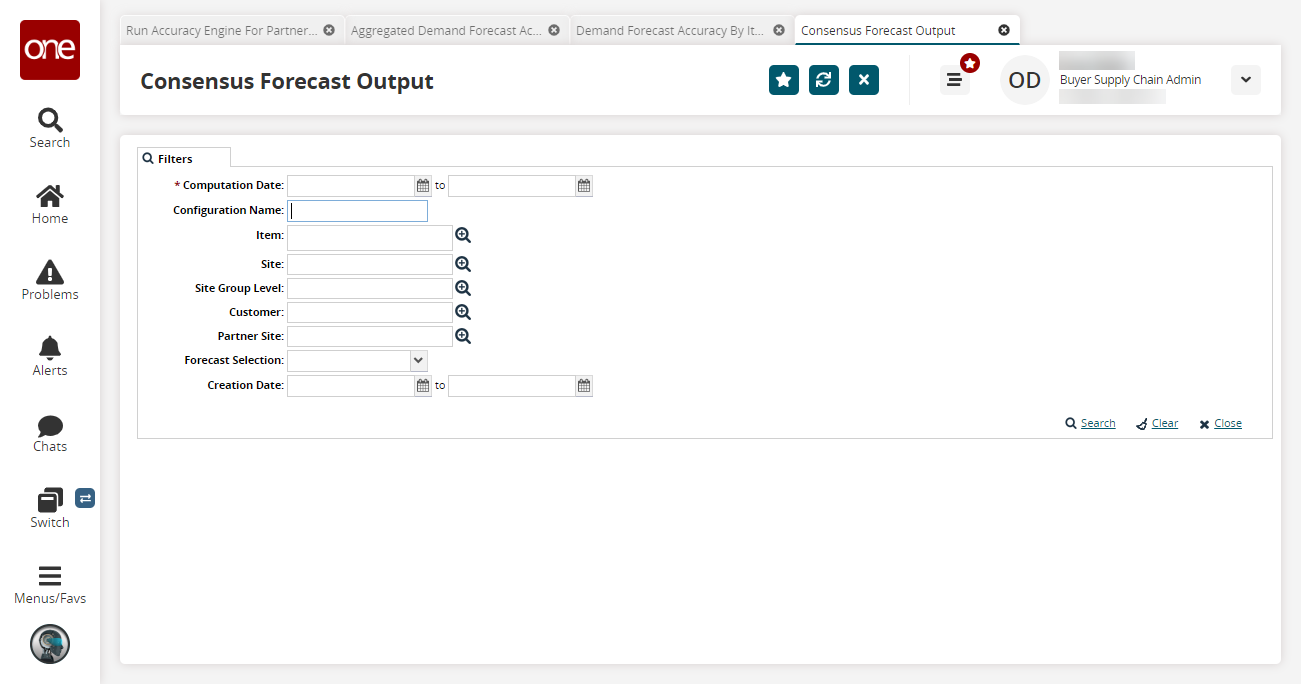Click the Filters panel tab
Image resolution: width=1301 pixels, height=684 pixels.
pyautogui.click(x=184, y=158)
